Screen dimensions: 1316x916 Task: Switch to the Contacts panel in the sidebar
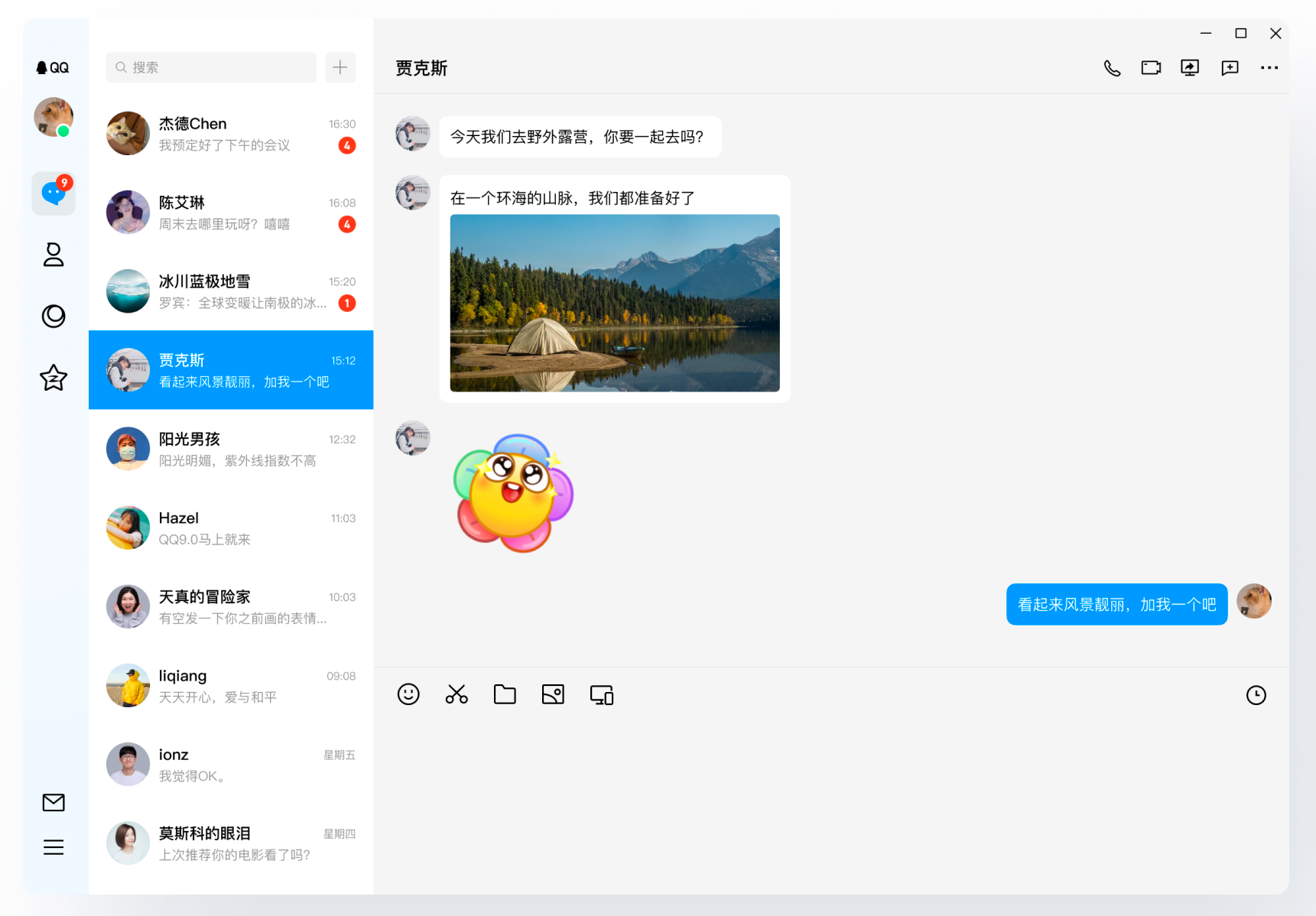tap(54, 255)
